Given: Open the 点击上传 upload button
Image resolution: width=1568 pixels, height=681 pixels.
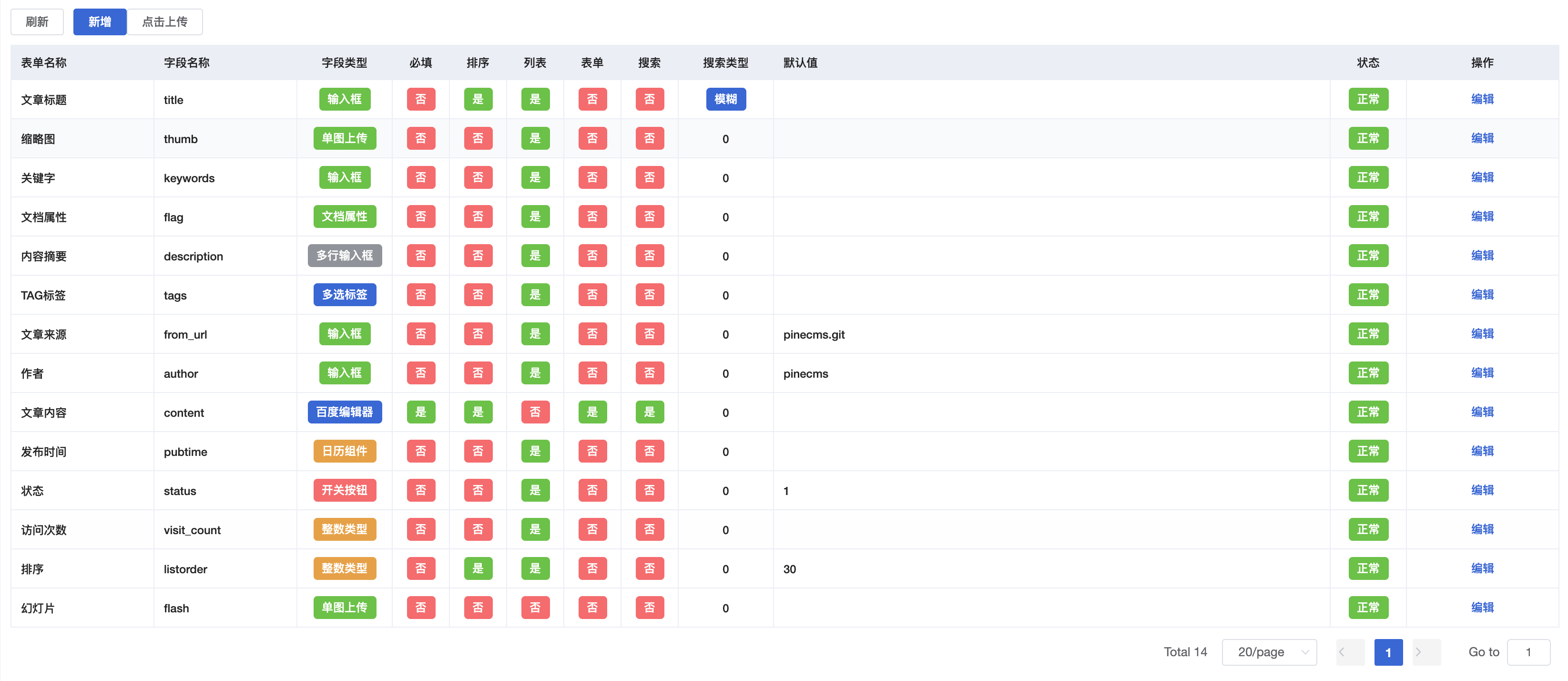Looking at the screenshot, I should pos(164,22).
